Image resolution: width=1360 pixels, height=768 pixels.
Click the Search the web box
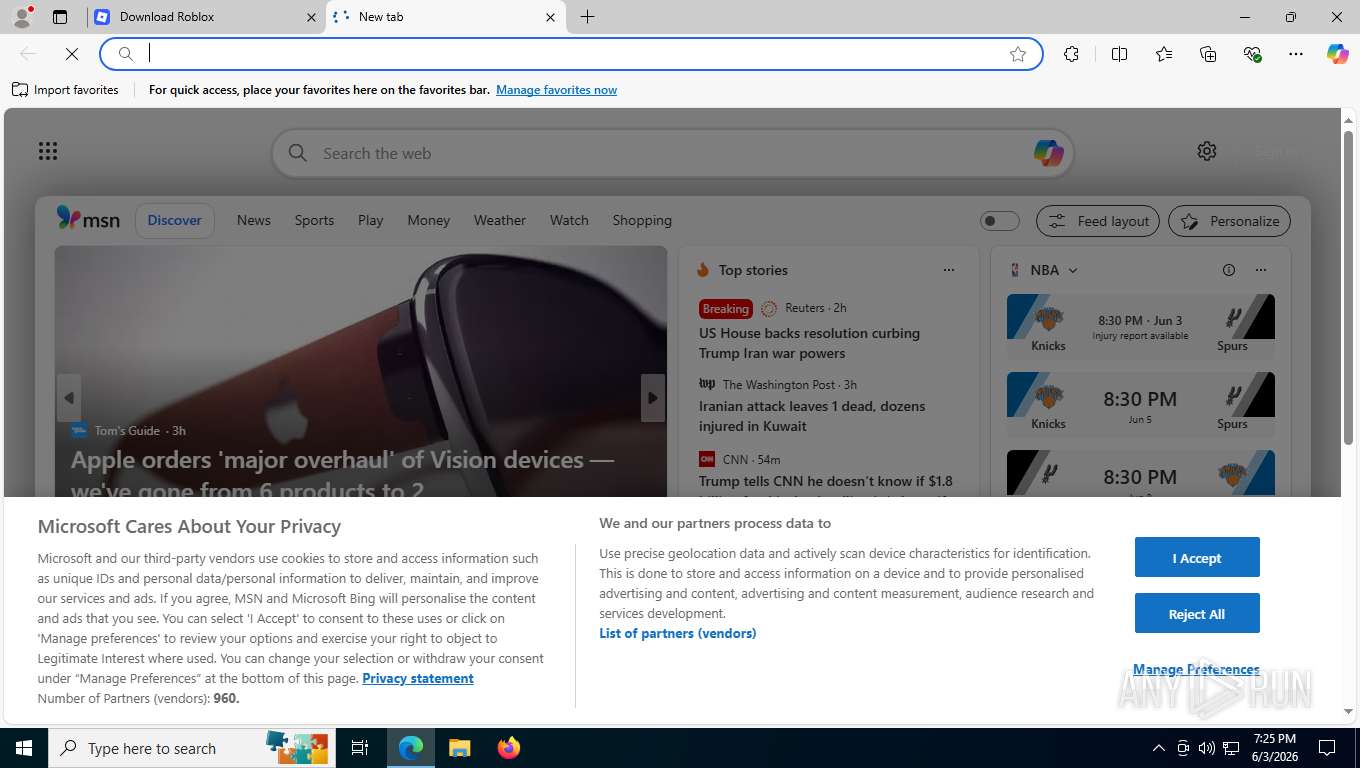tap(672, 153)
